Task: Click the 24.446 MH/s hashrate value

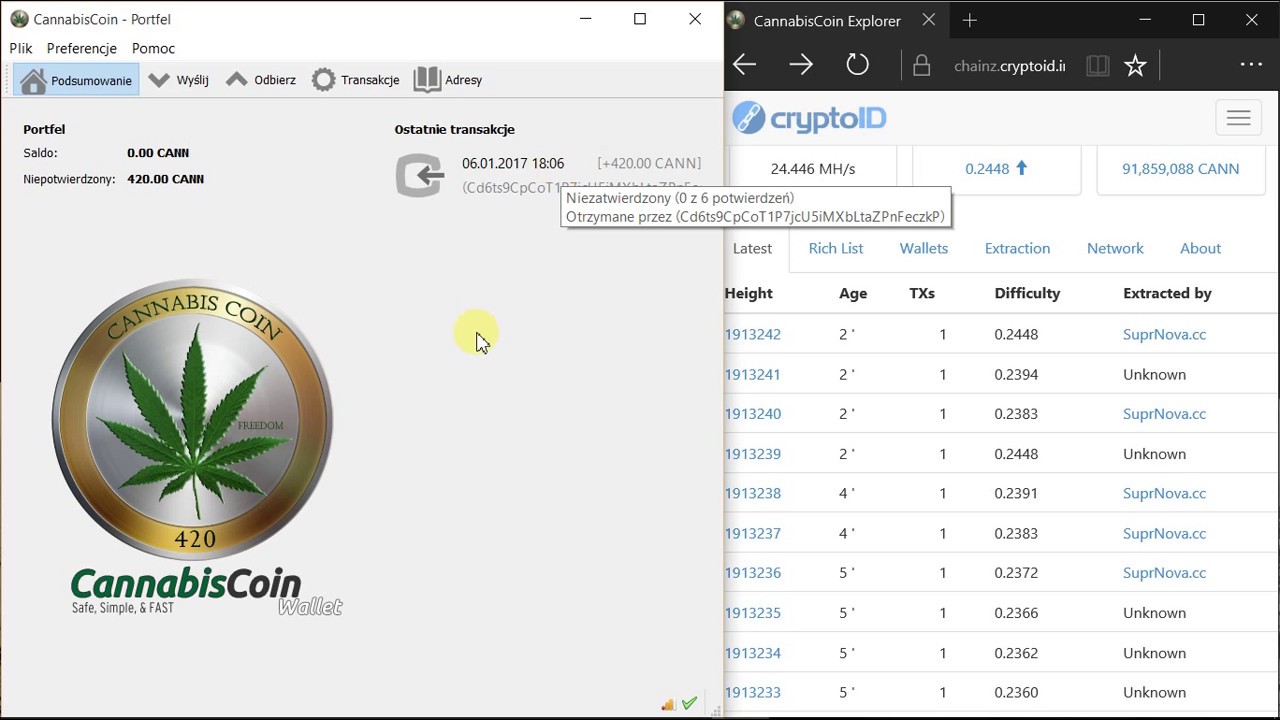Action: (813, 169)
